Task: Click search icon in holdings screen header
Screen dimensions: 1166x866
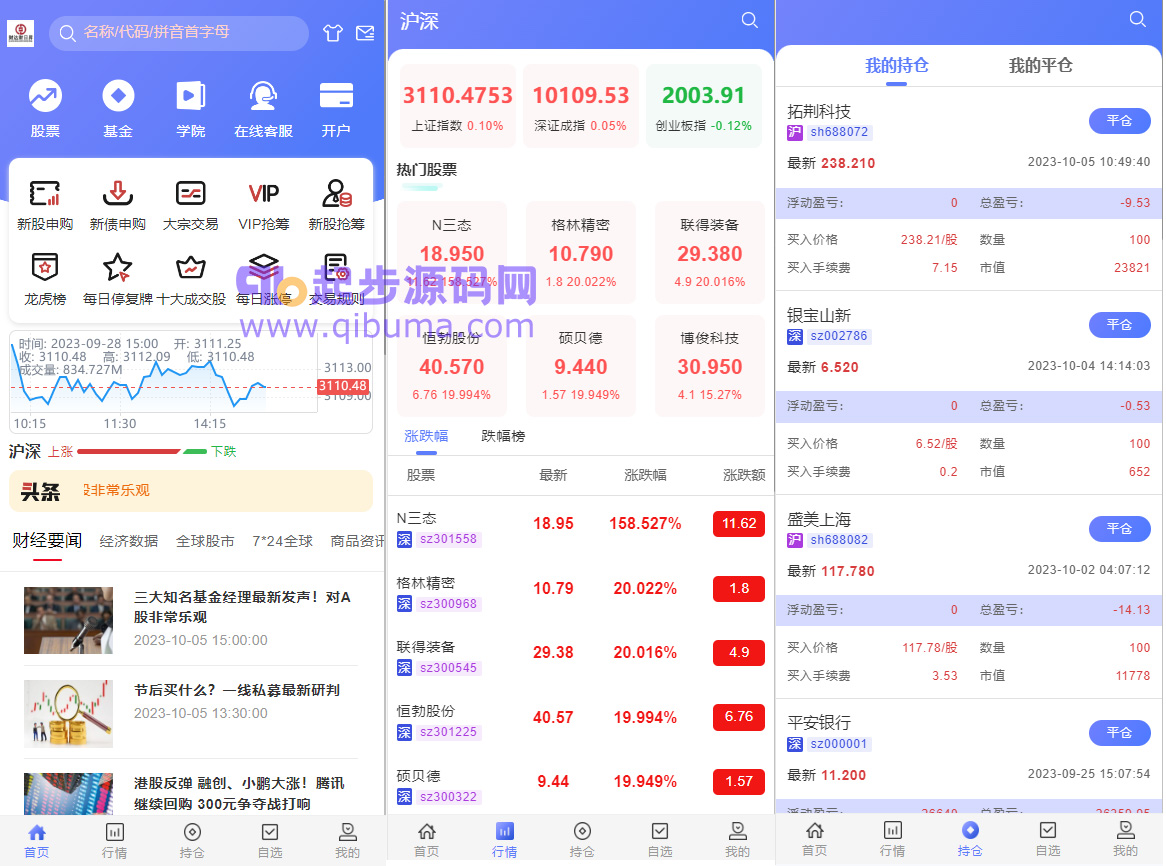Action: point(1138,19)
